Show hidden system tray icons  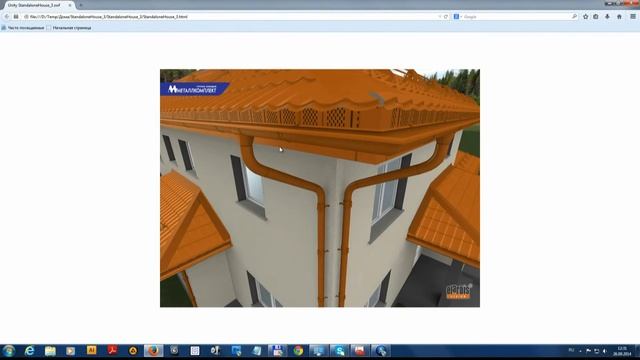(x=580, y=351)
